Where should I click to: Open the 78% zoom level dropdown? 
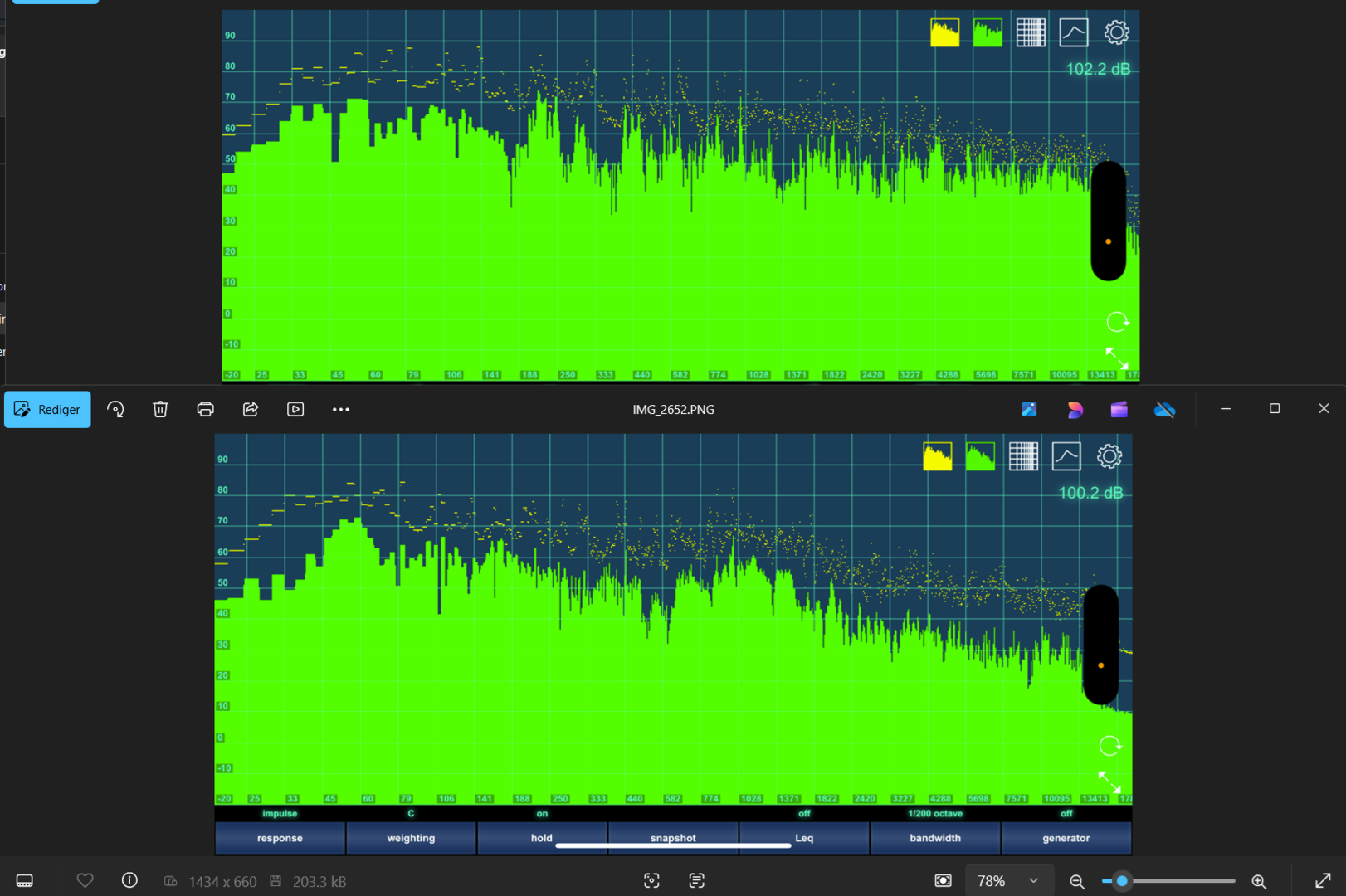click(1008, 880)
